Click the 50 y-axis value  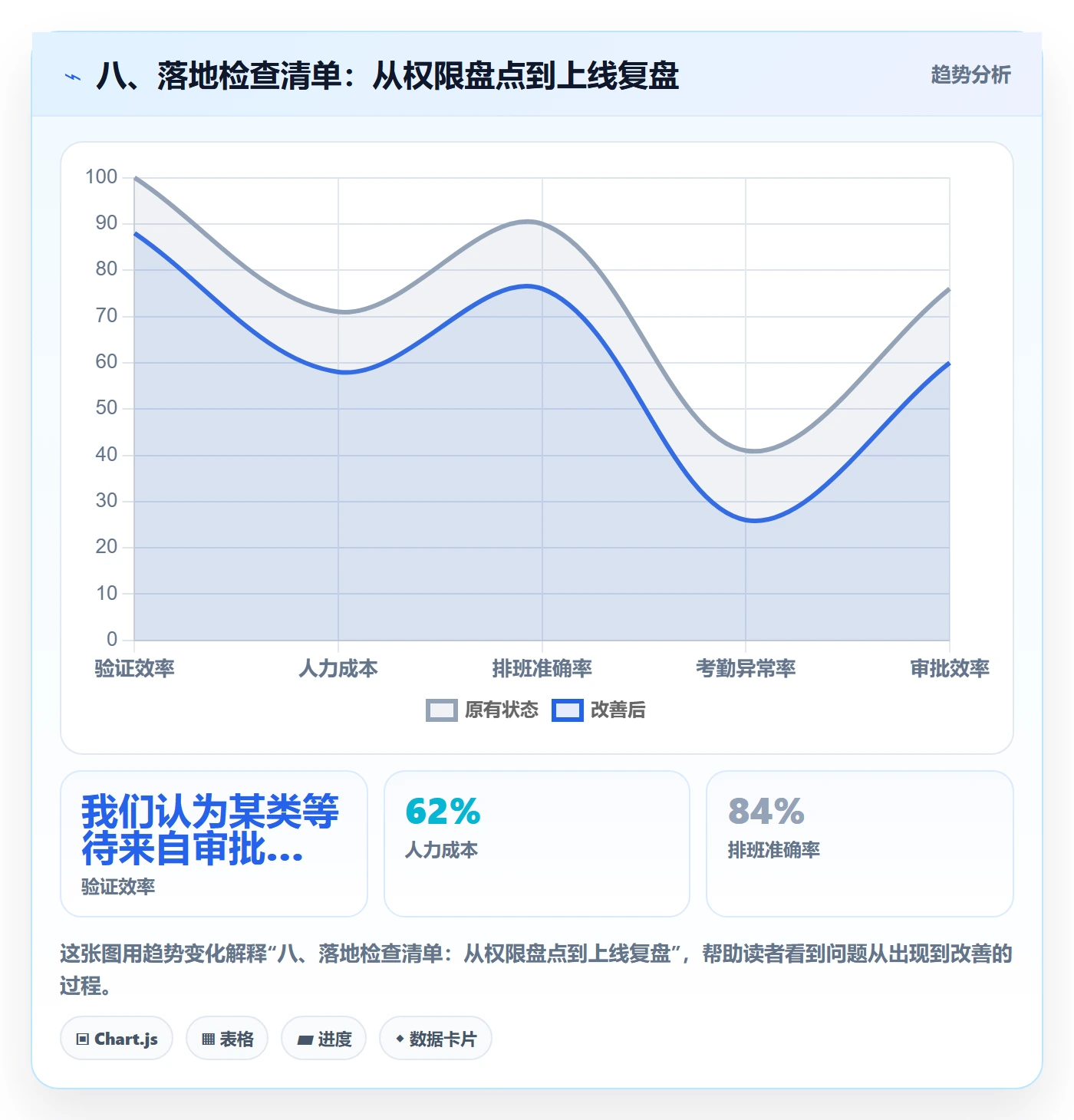[107, 408]
